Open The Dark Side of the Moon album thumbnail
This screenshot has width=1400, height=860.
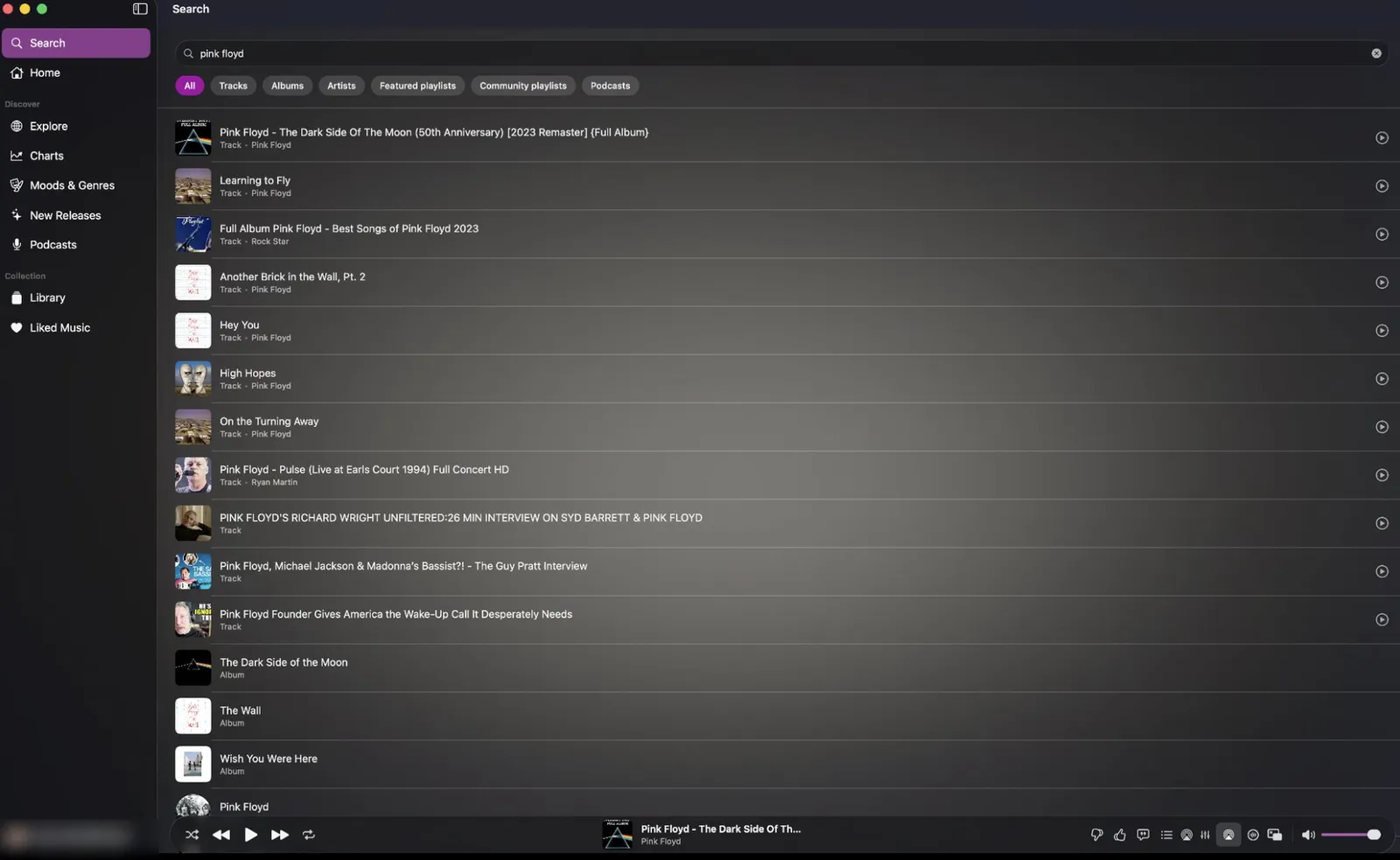click(x=192, y=668)
